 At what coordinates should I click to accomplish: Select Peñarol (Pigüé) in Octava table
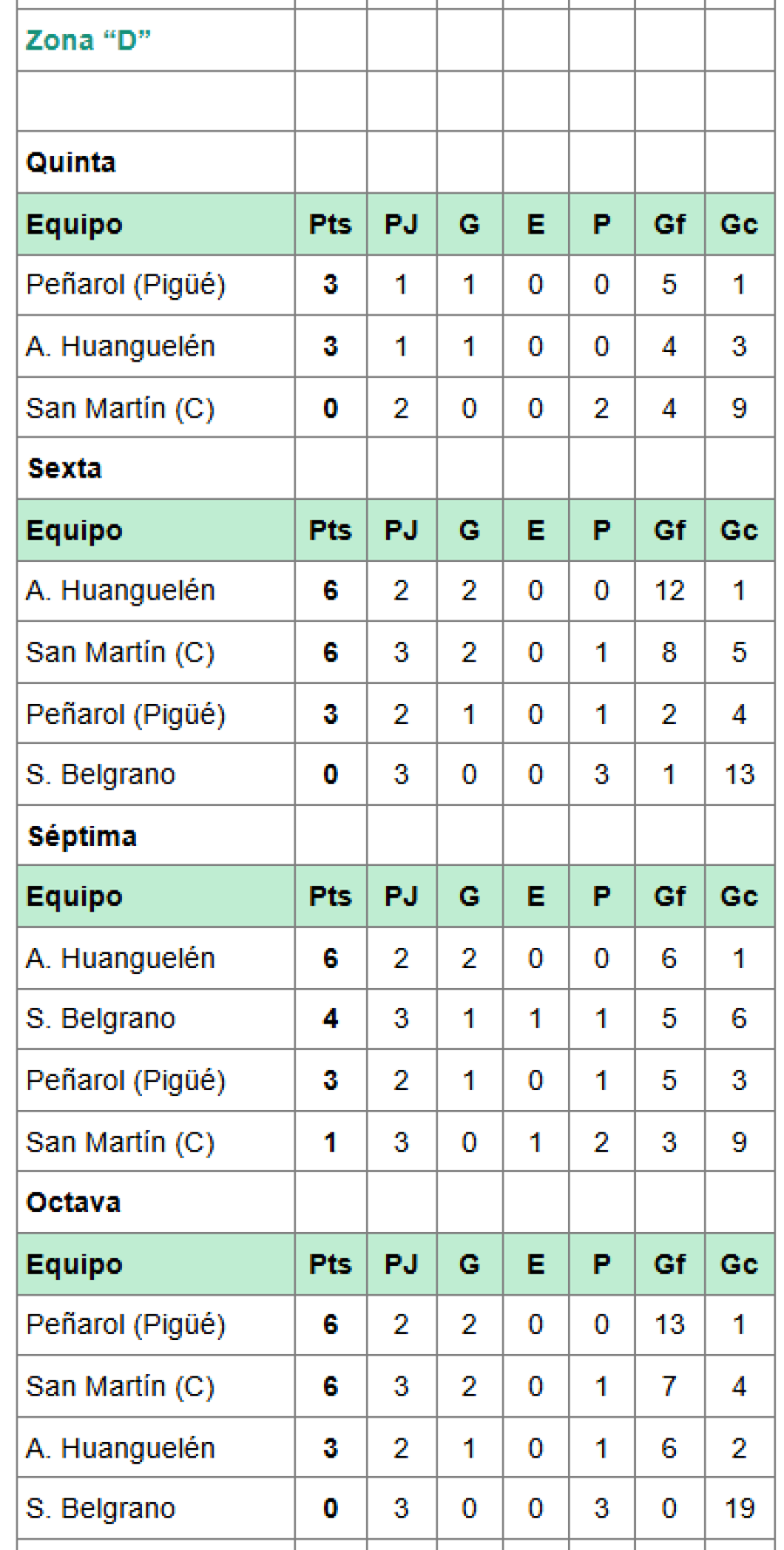tap(125, 1325)
